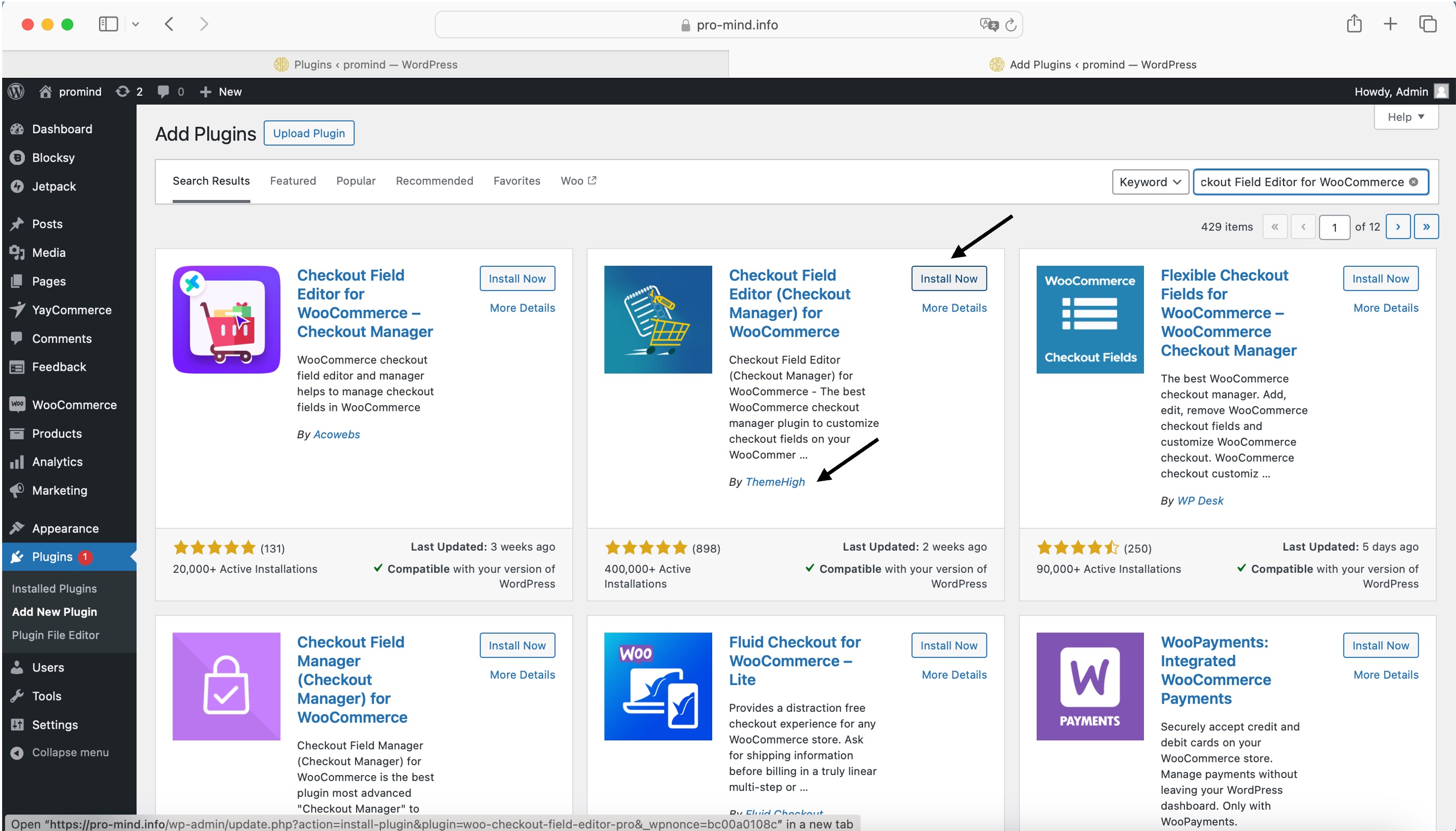The height and width of the screenshot is (831, 1456).
Task: Visit the promind site home icon
Action: click(45, 91)
